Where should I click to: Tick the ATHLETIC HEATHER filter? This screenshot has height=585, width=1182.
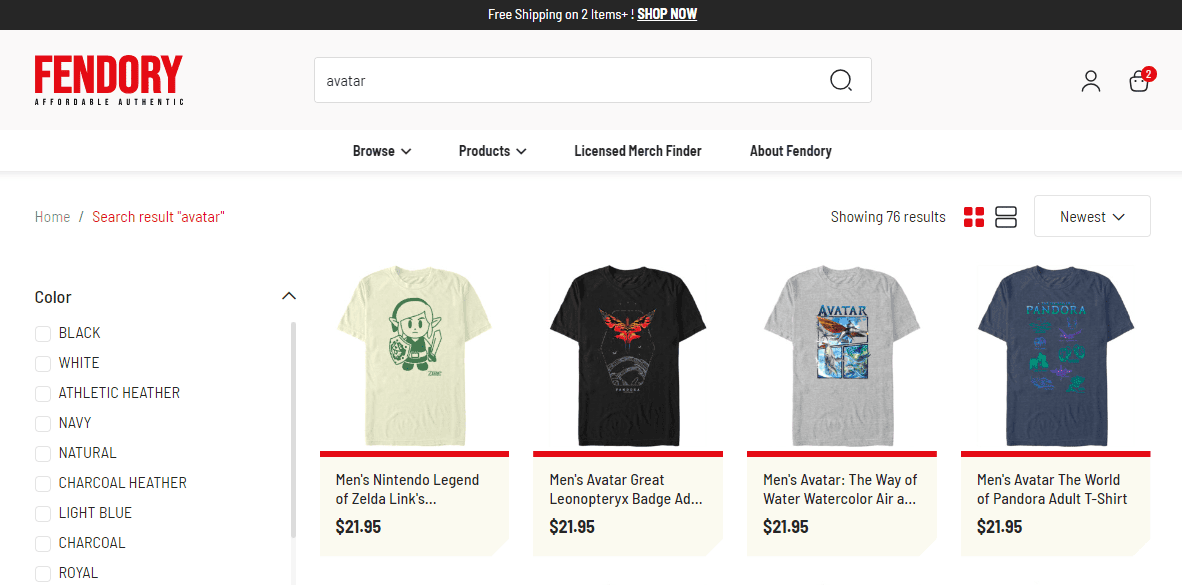tap(43, 393)
